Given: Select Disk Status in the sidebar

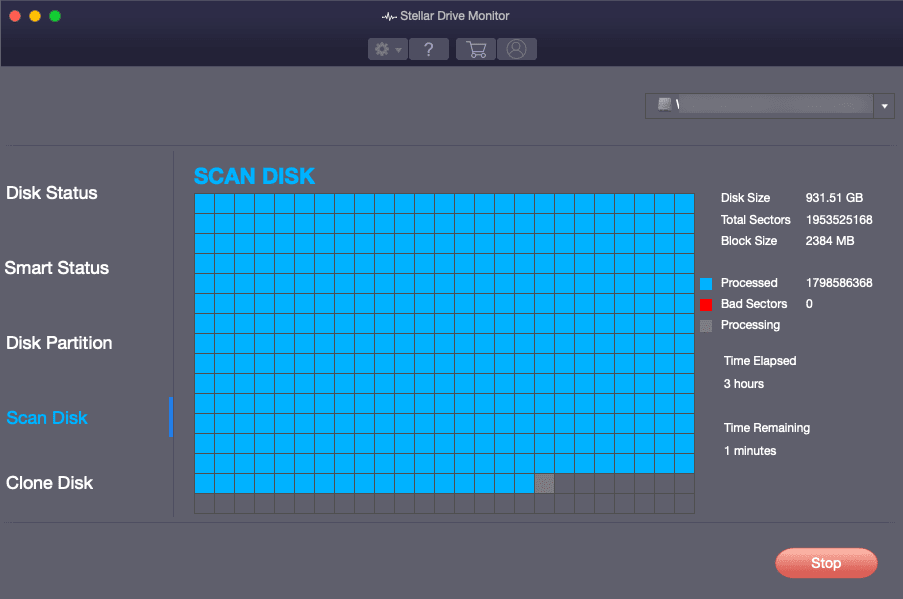Looking at the screenshot, I should [x=51, y=192].
